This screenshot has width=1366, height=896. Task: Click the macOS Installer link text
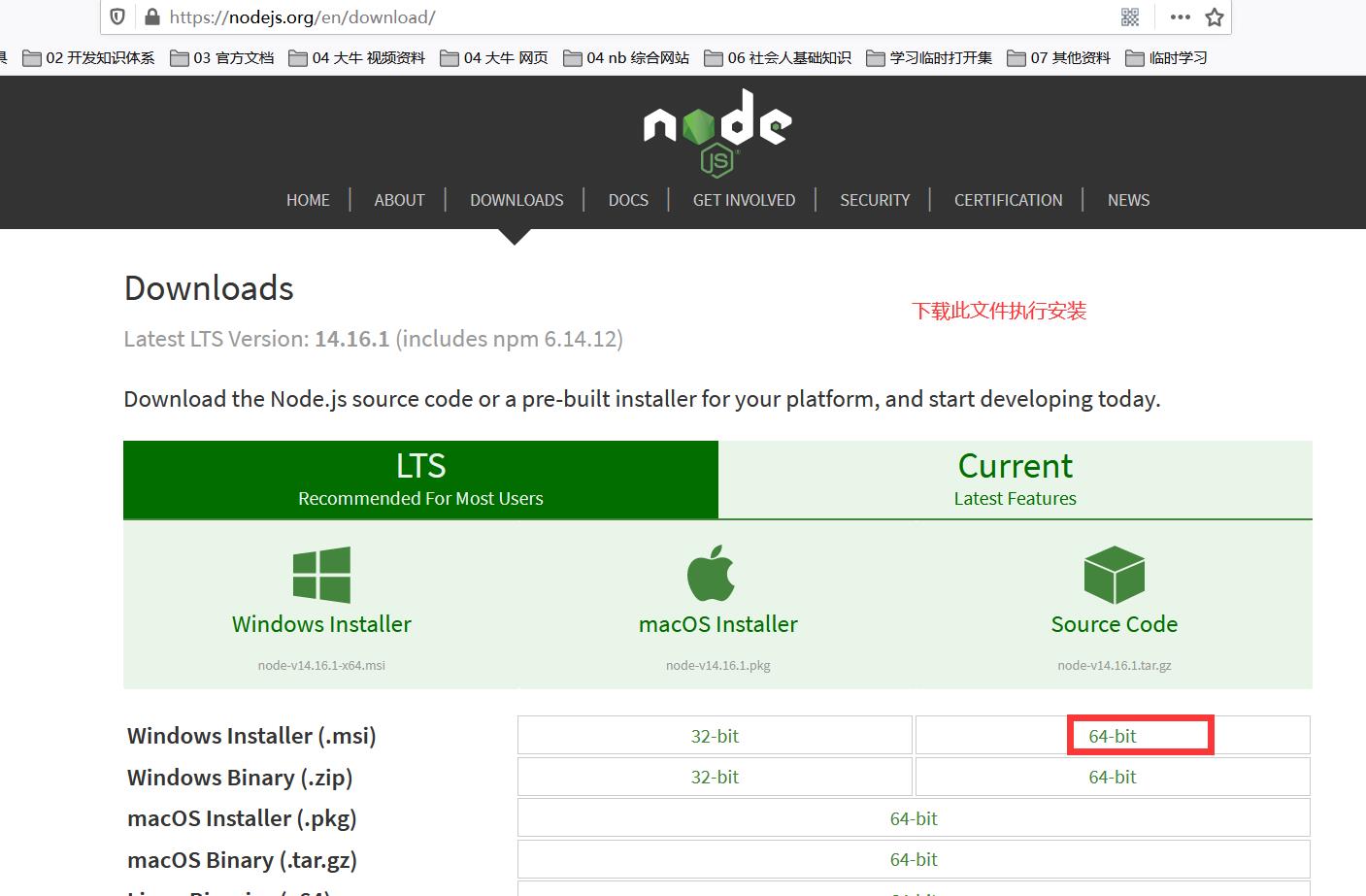[x=718, y=624]
